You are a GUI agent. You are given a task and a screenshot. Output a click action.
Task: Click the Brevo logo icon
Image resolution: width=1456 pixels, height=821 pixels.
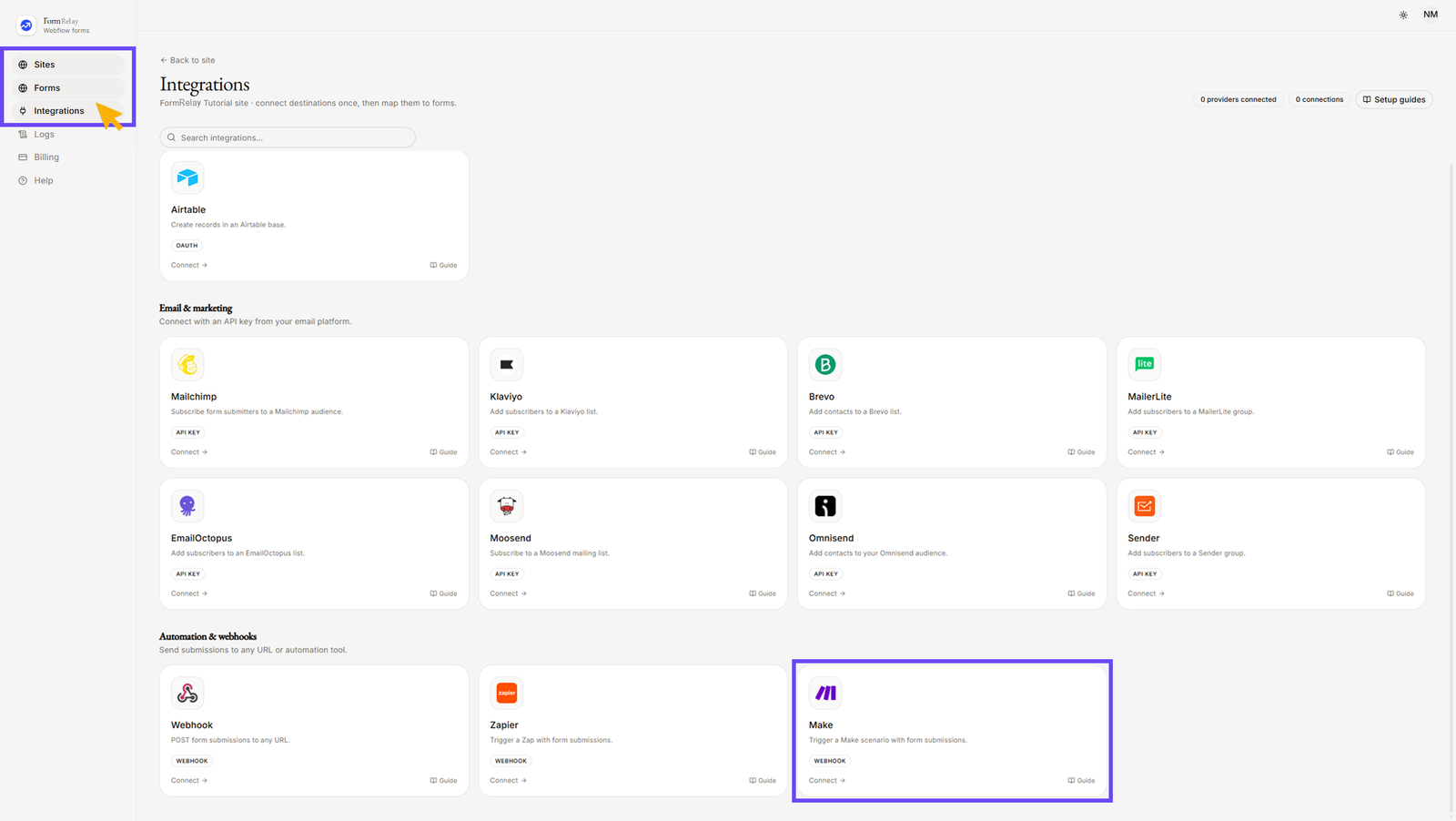coord(825,364)
